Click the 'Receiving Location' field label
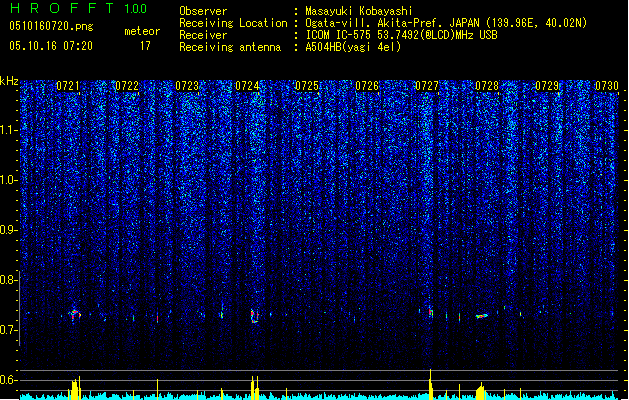 pyautogui.click(x=233, y=23)
